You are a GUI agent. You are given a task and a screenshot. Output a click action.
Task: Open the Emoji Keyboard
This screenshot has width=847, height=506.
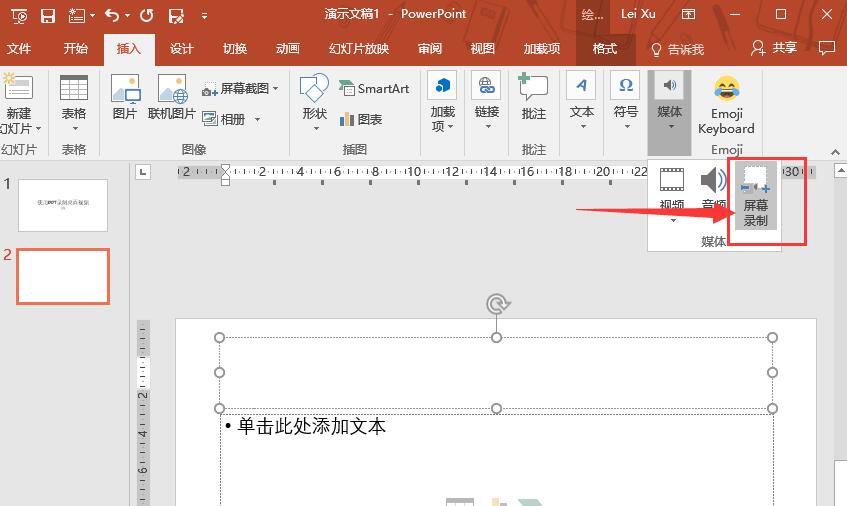click(727, 105)
